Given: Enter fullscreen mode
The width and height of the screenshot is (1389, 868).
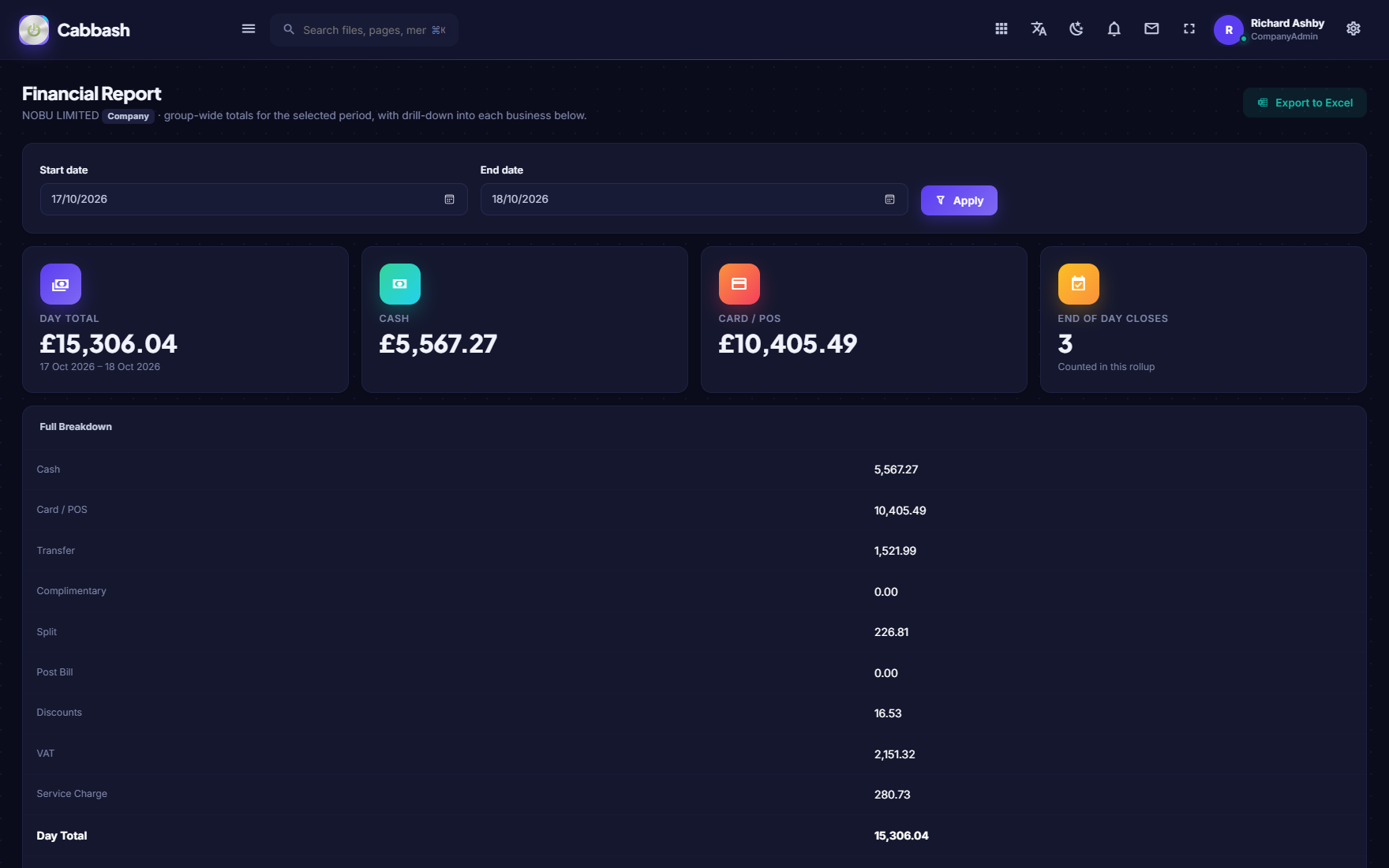Looking at the screenshot, I should [1189, 29].
